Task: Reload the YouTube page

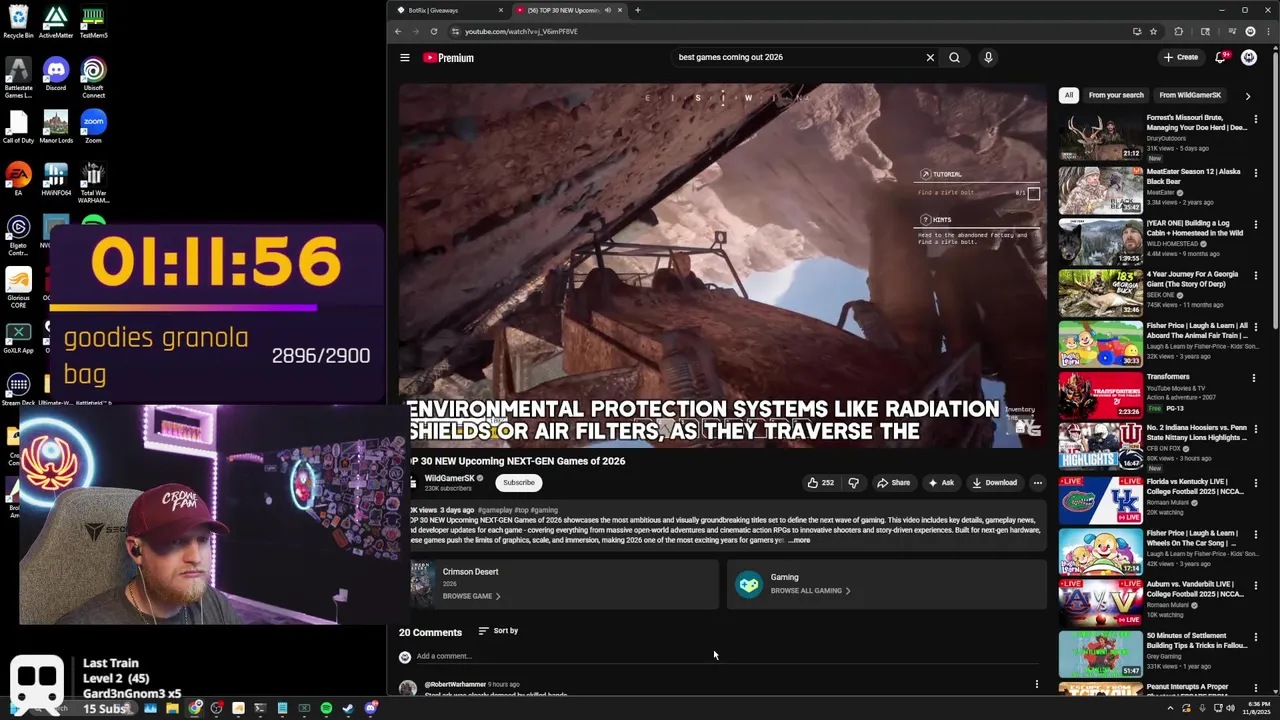Action: click(434, 31)
